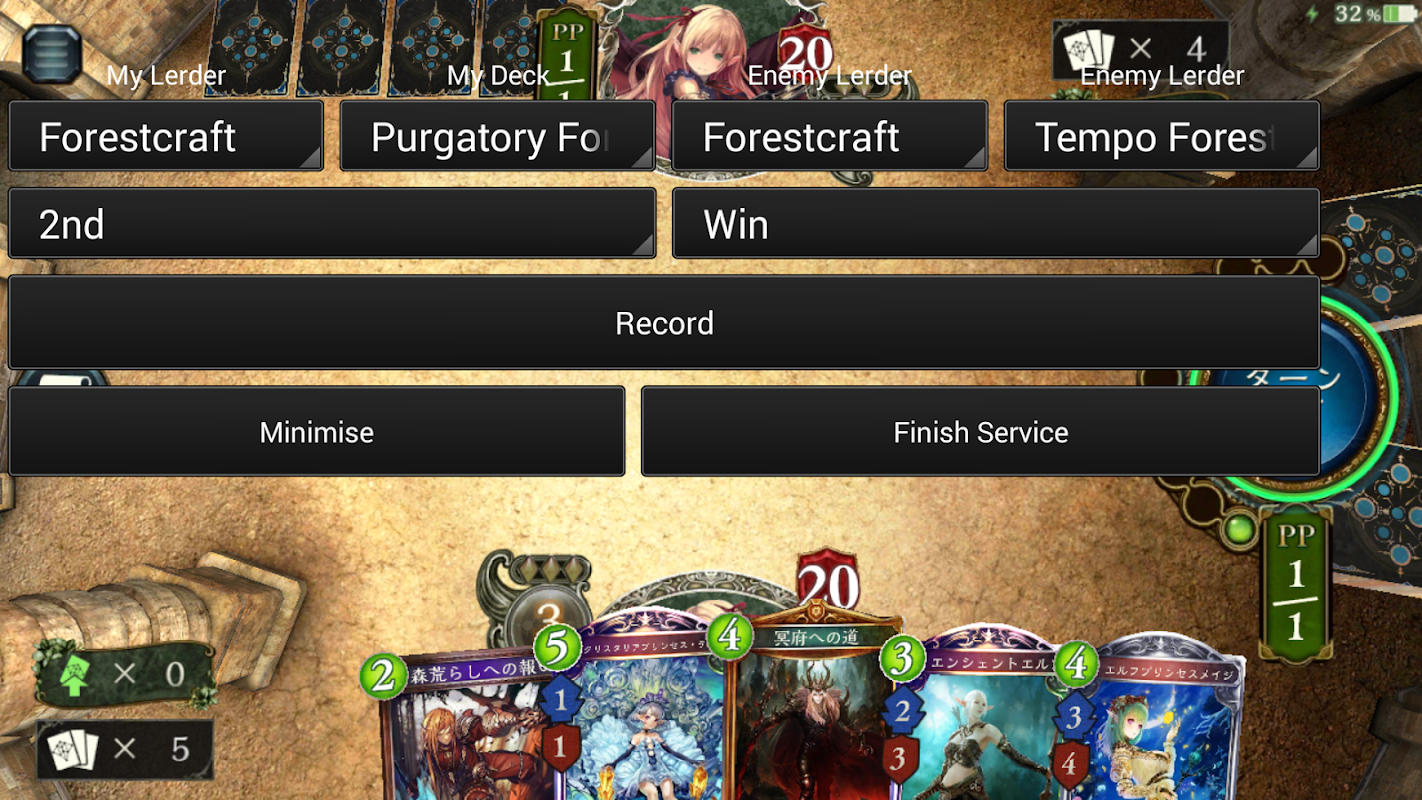Click the Minimise button
Image resolution: width=1422 pixels, height=800 pixels.
point(317,431)
